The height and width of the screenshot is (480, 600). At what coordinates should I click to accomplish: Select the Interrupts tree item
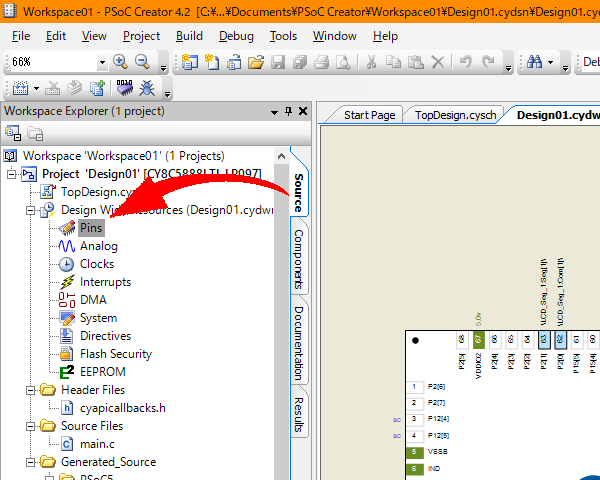pos(105,282)
